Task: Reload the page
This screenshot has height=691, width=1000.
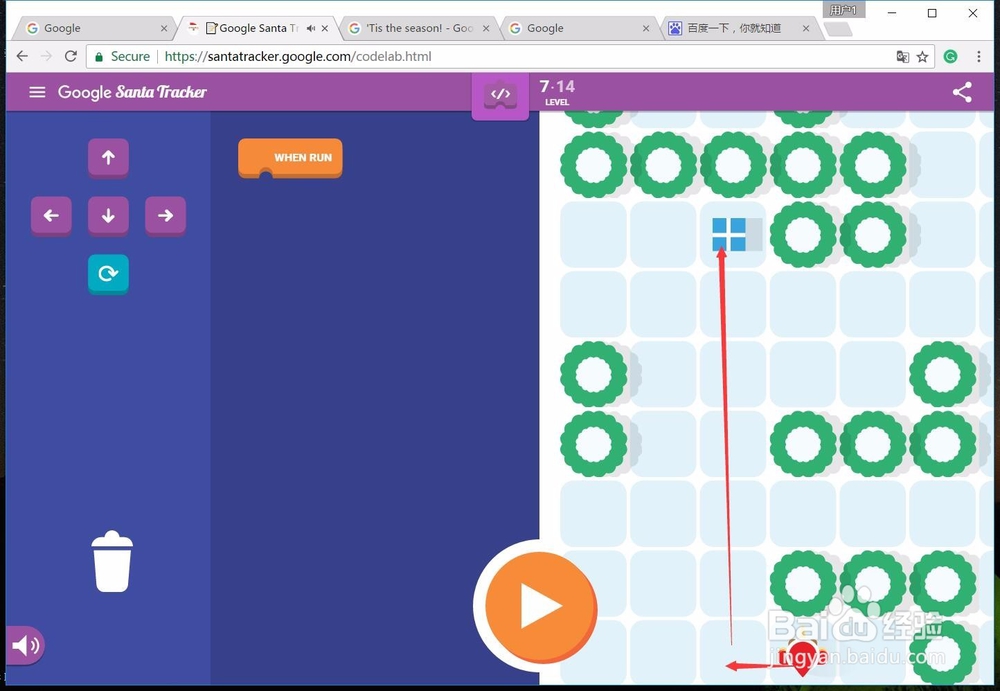Action: (x=71, y=56)
